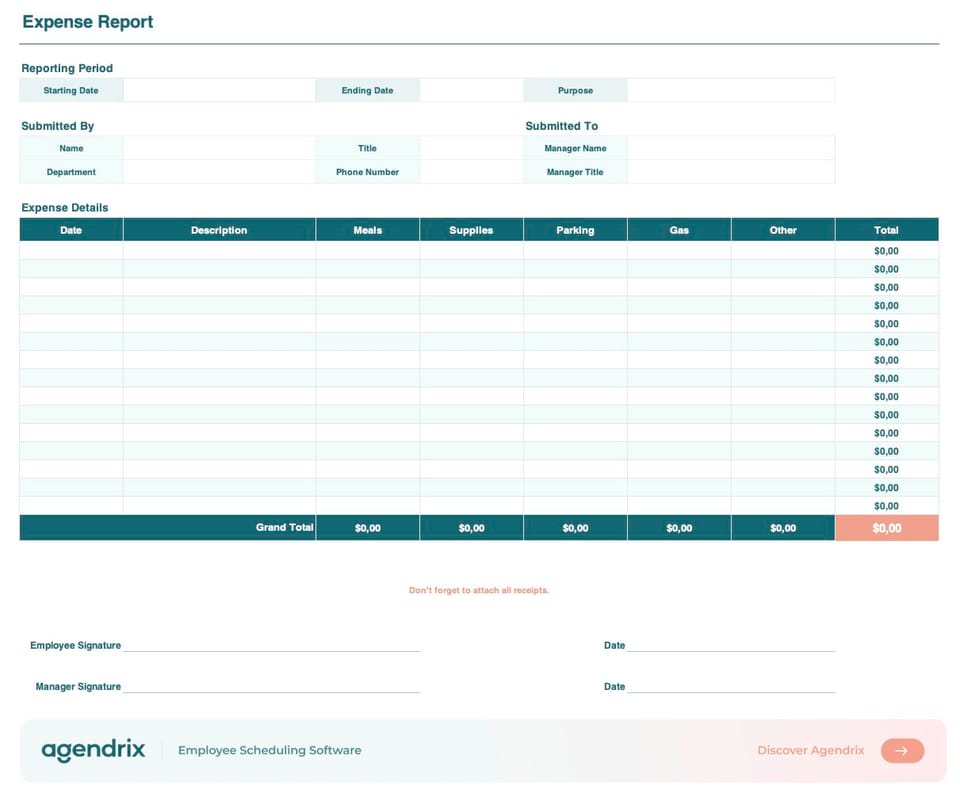Select the Other grand total cell
This screenshot has width=960, height=804.
tap(783, 528)
